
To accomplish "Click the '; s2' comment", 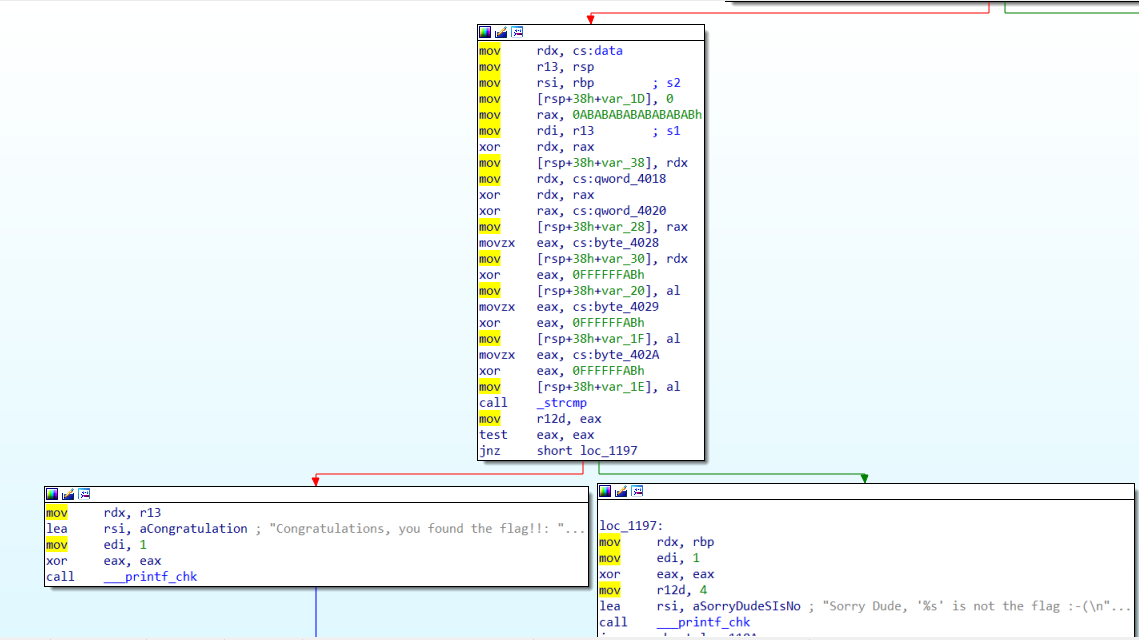I will click(x=666, y=83).
